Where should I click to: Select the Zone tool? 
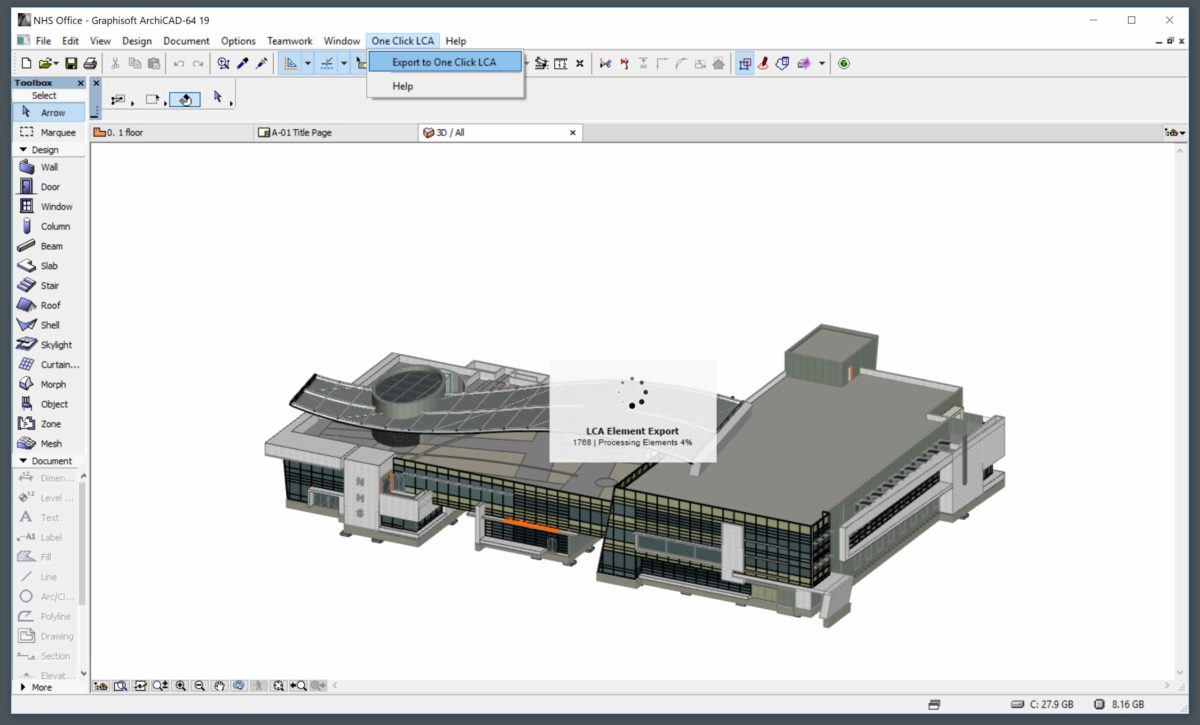pos(48,424)
